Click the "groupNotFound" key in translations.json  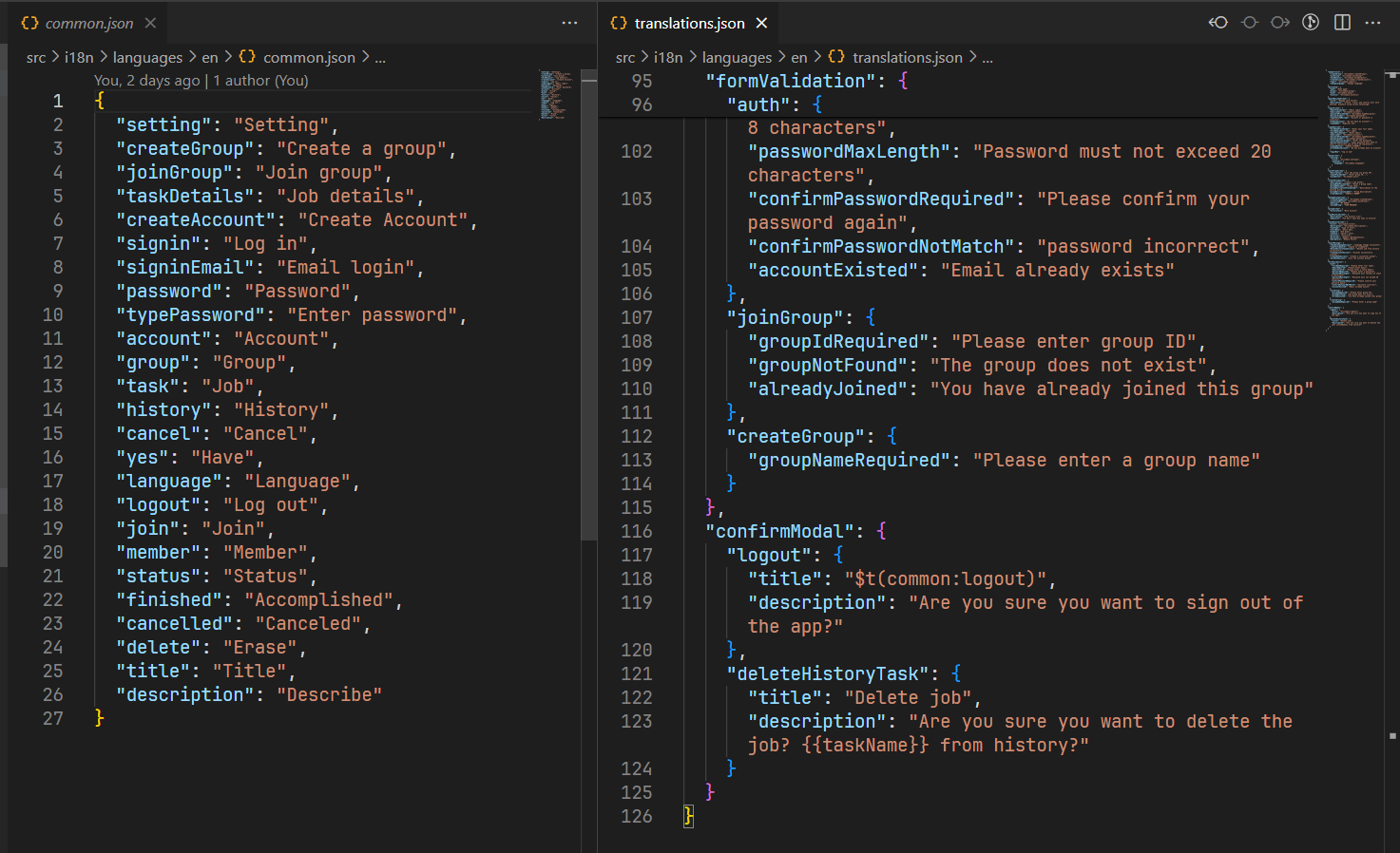[828, 365]
